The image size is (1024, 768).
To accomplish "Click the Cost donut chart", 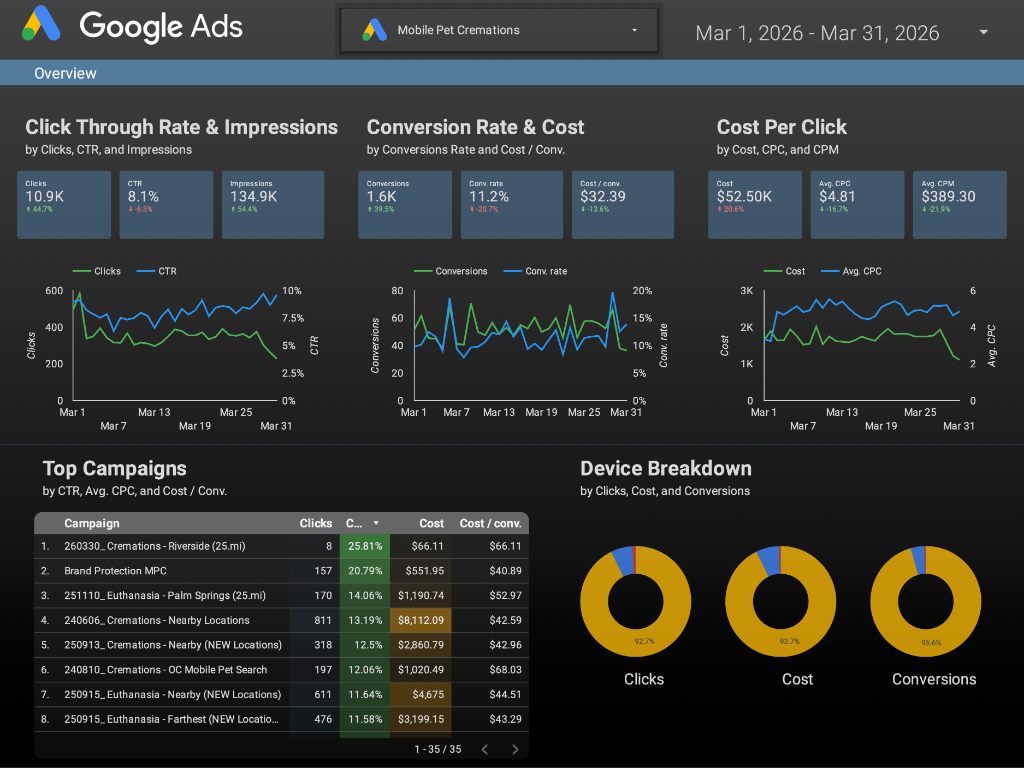I will [x=780, y=601].
